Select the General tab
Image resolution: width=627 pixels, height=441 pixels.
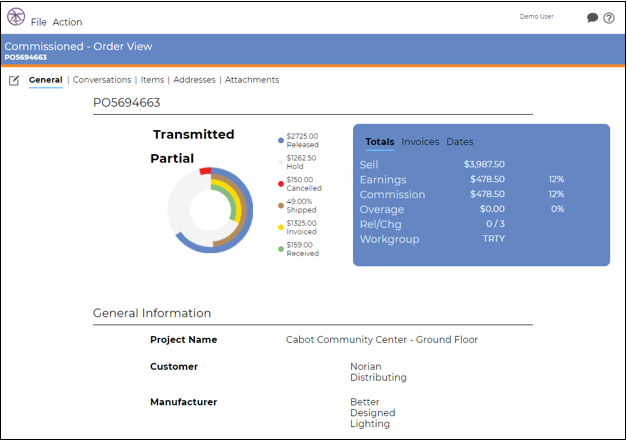pos(46,80)
